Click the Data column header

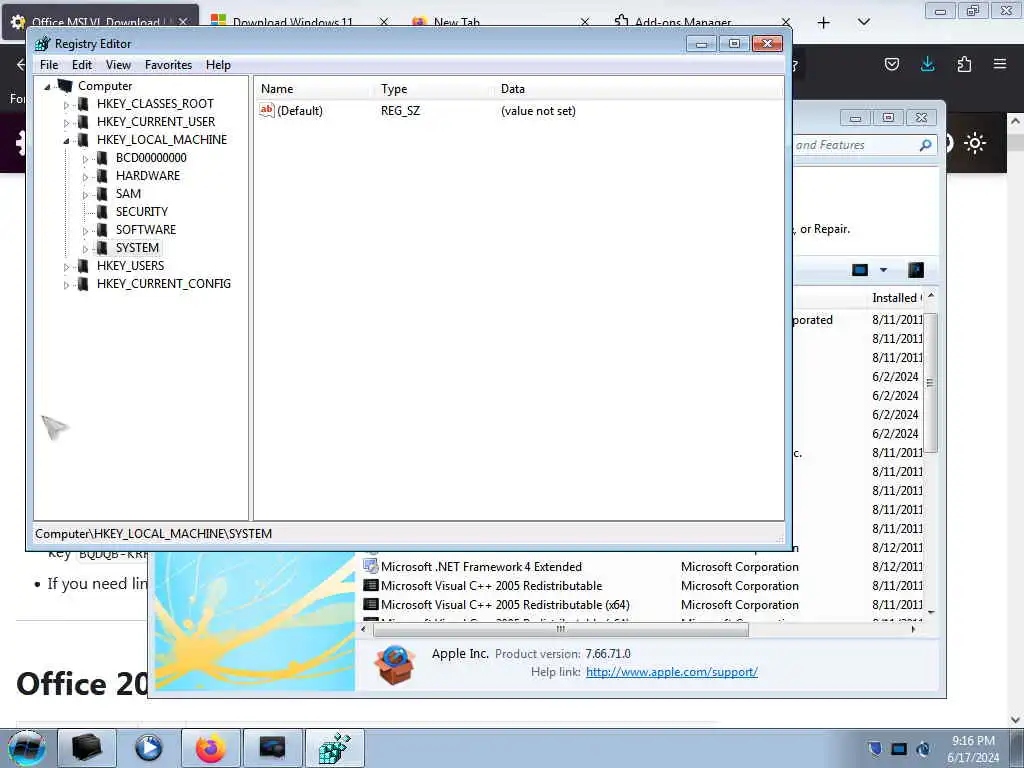tap(513, 89)
